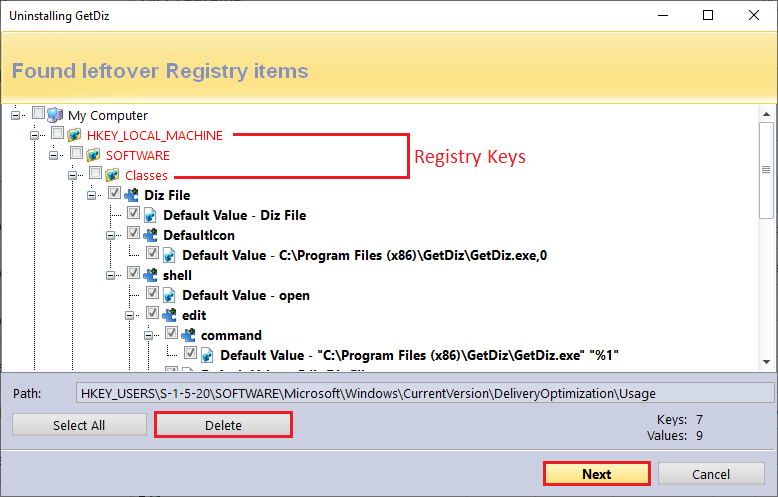The height and width of the screenshot is (497, 778).
Task: Select the 'shell' key label
Action: point(177,275)
